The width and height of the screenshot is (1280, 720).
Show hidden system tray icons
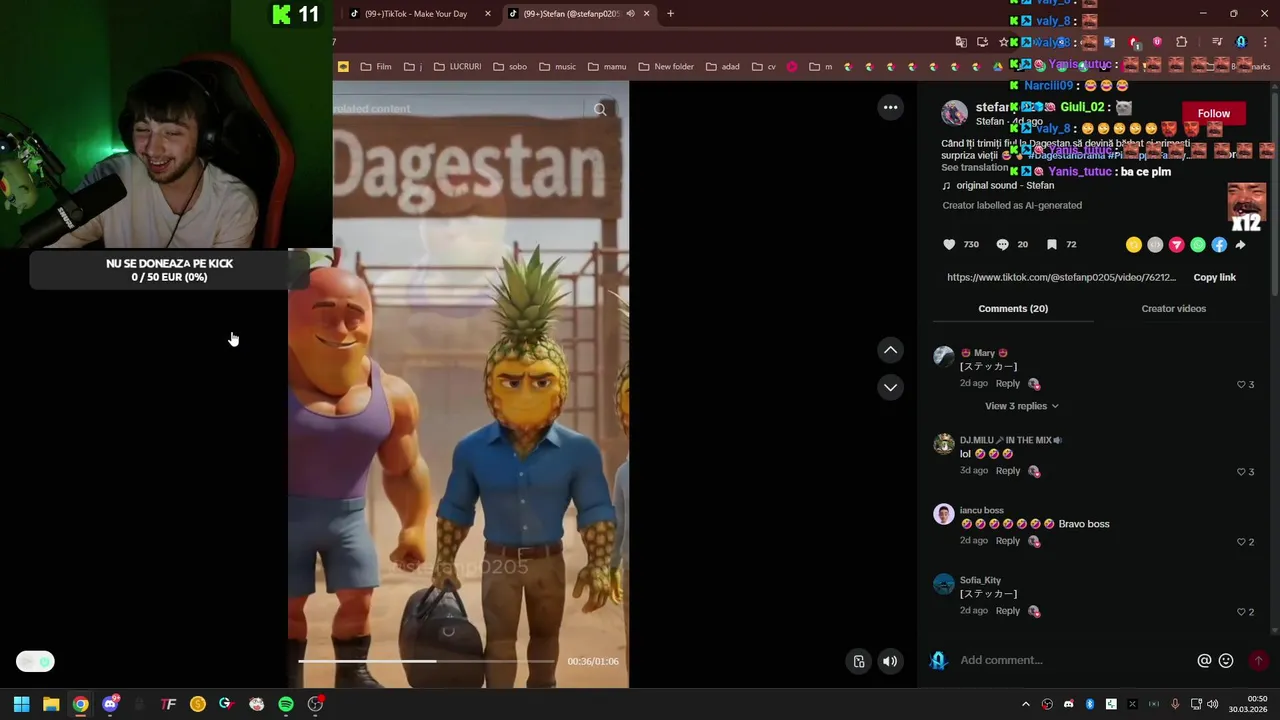pyautogui.click(x=1025, y=704)
